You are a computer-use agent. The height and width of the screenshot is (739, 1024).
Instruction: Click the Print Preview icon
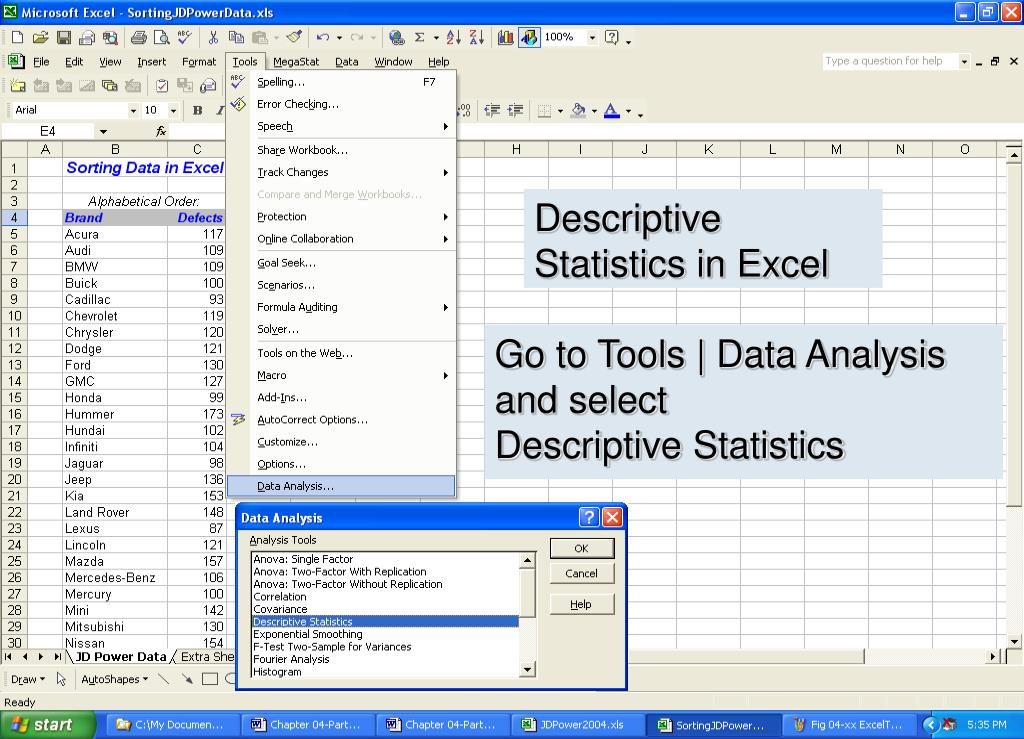(x=161, y=37)
